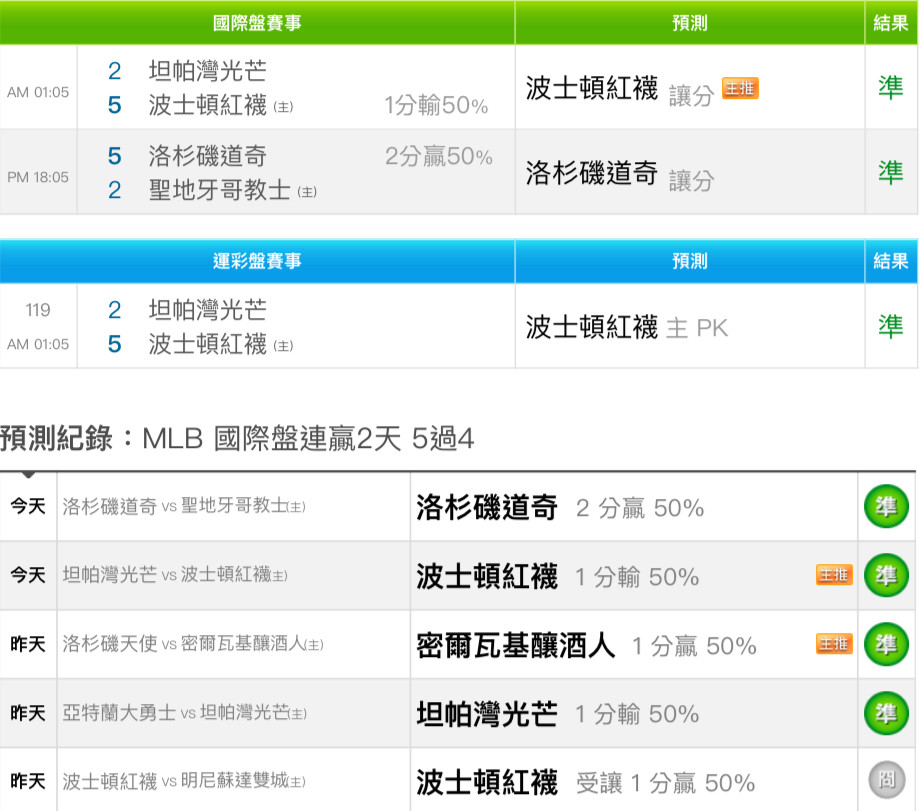Click the 結果 header in the green 國際盤 table

(x=891, y=23)
